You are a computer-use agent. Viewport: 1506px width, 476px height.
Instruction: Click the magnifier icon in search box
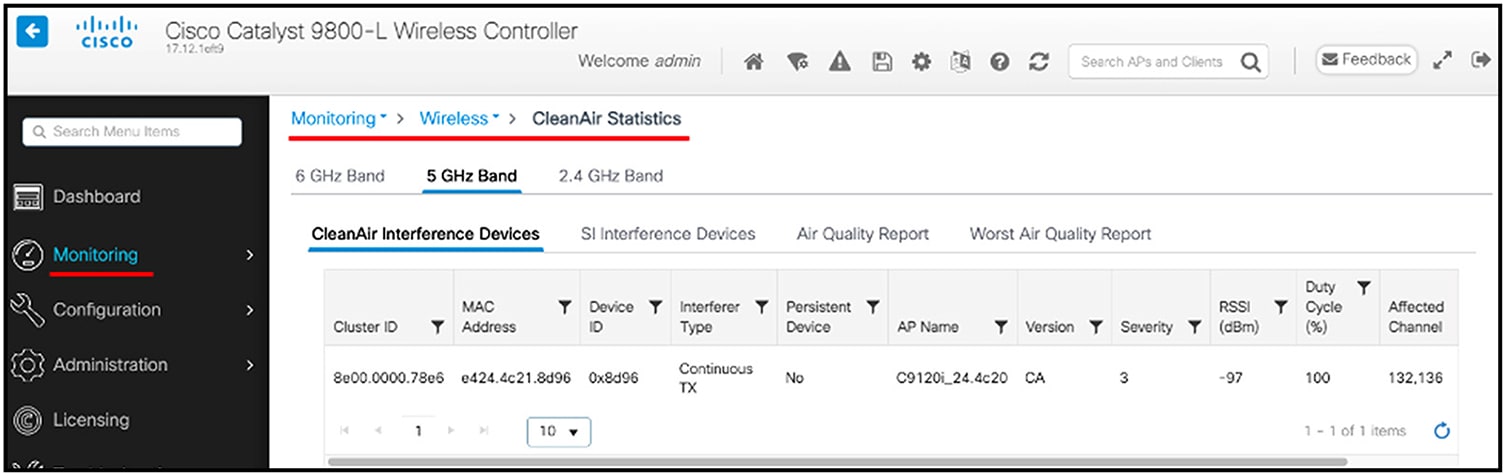click(1250, 62)
